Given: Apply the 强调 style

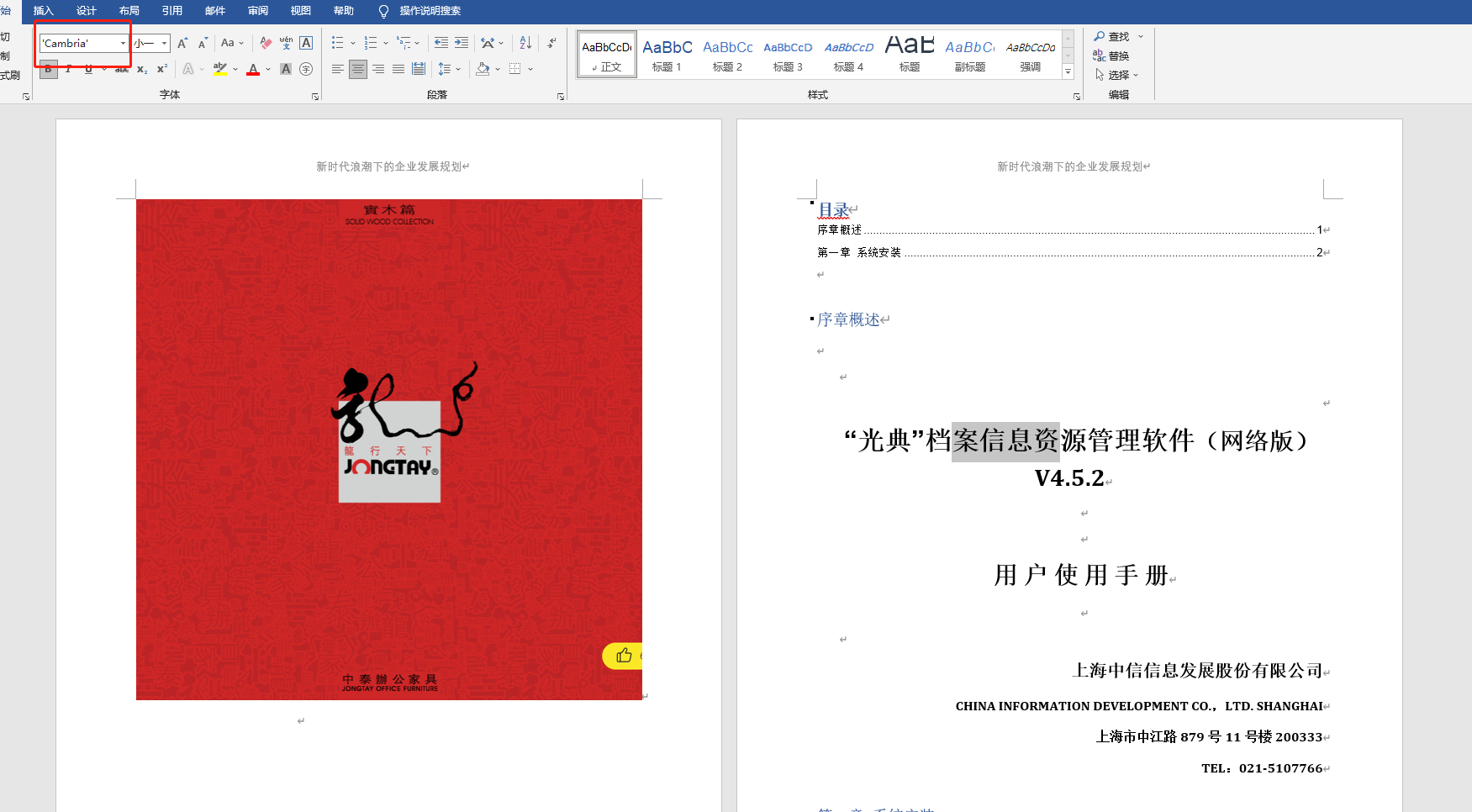Looking at the screenshot, I should click(x=1030, y=55).
